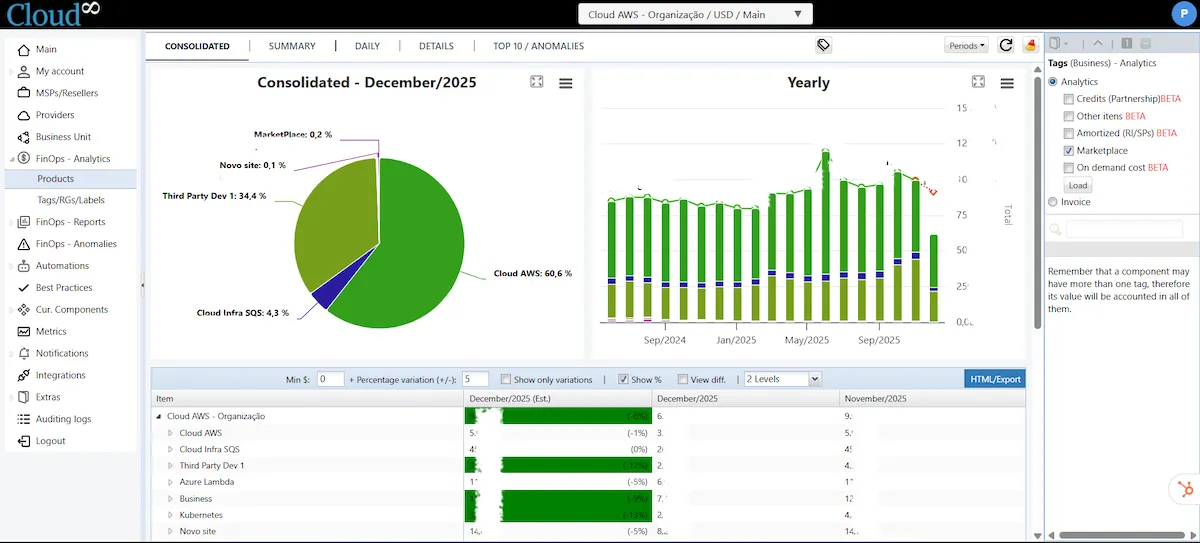The width and height of the screenshot is (1200, 543).
Task: Open the Cur. Components icon
Action: pos(25,310)
